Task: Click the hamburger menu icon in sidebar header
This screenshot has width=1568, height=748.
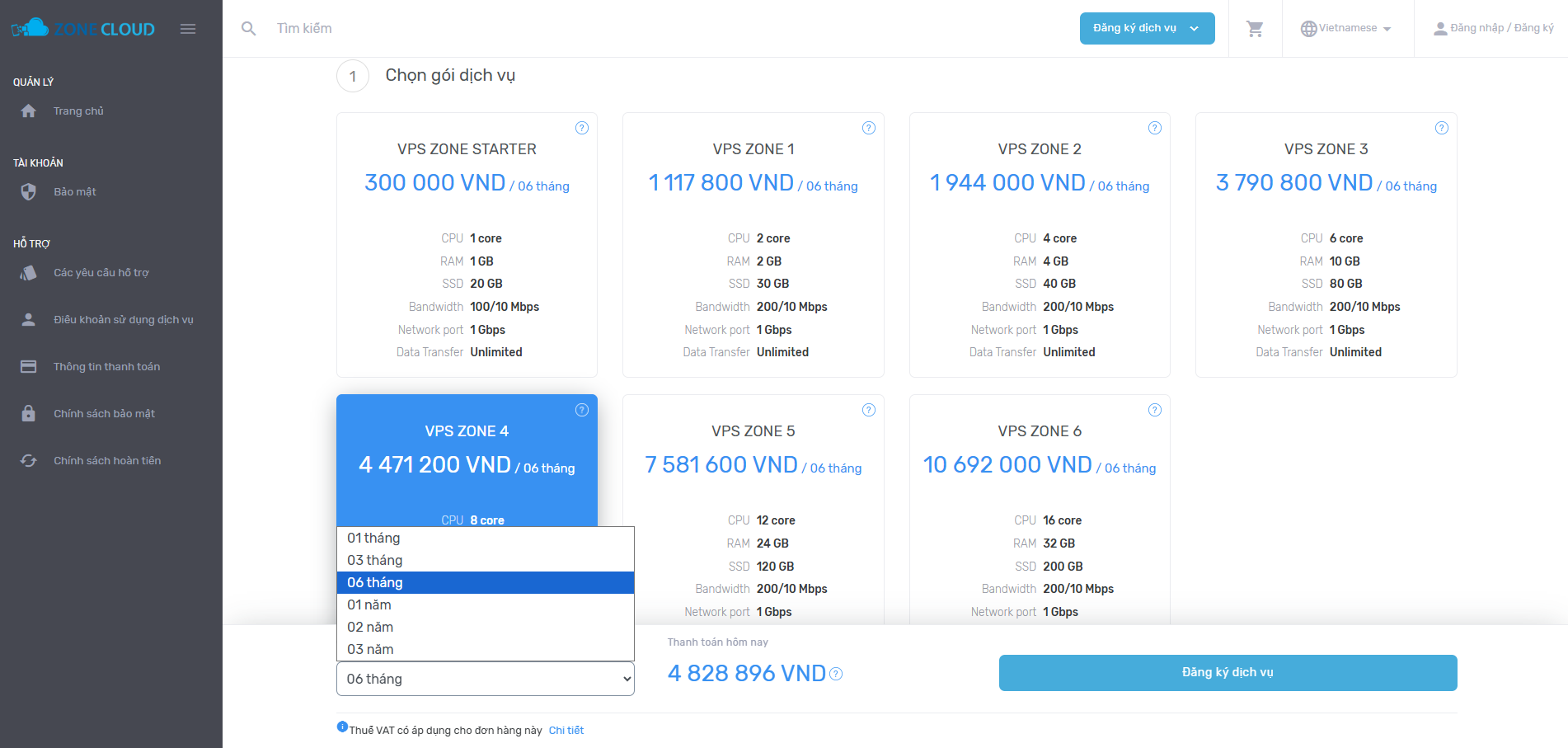Action: [188, 29]
